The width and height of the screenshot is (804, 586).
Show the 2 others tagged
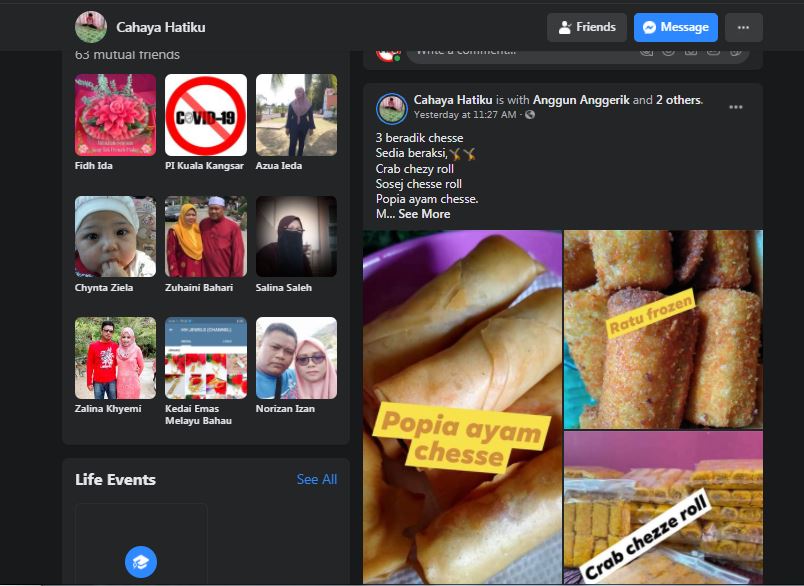(x=678, y=100)
